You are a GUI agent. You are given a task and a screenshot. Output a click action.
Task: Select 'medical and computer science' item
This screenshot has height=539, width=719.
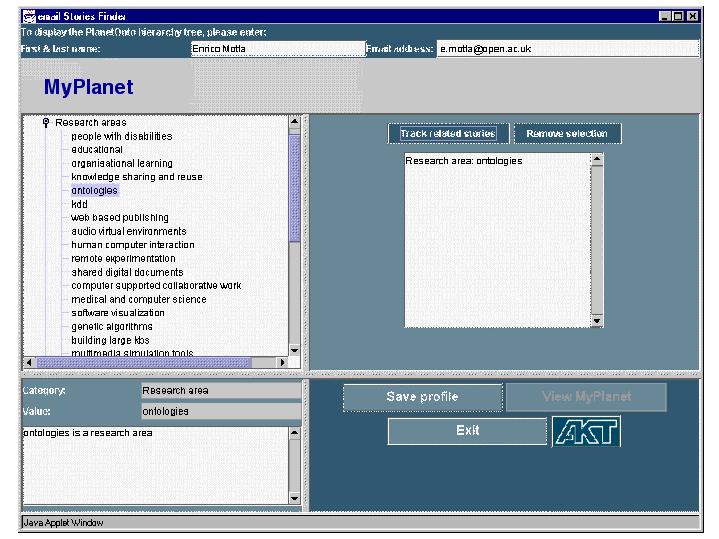tap(139, 300)
